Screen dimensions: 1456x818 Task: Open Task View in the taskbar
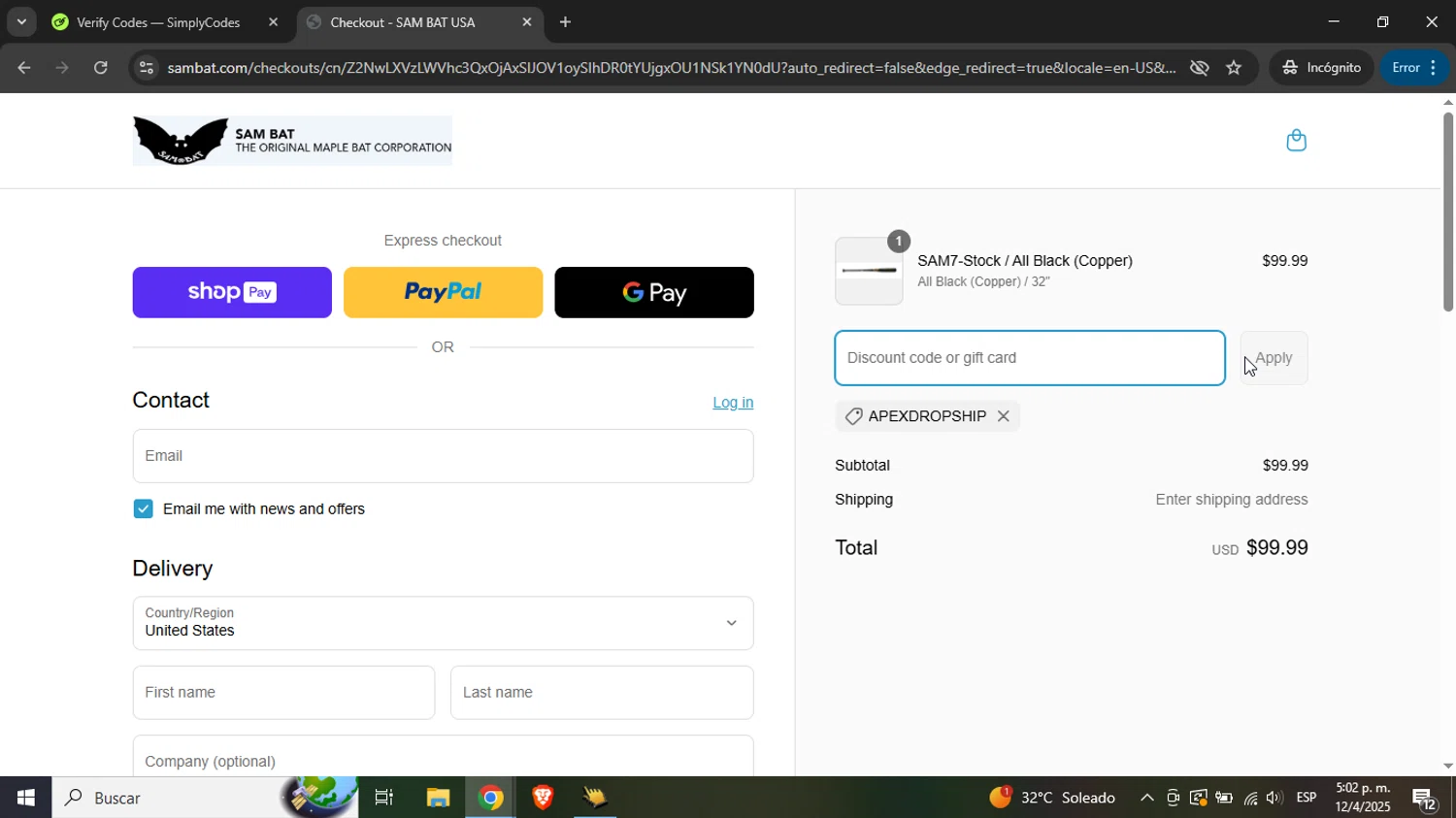point(384,798)
